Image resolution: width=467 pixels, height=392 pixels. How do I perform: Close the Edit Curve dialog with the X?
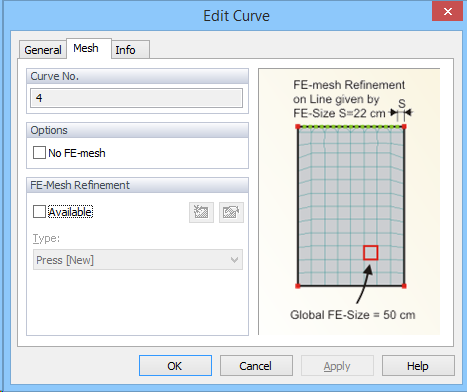tap(447, 12)
